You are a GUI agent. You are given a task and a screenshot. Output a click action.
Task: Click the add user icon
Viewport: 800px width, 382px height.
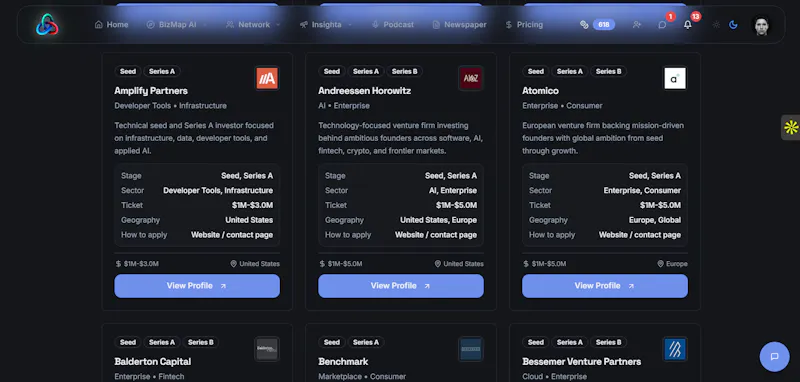(637, 24)
